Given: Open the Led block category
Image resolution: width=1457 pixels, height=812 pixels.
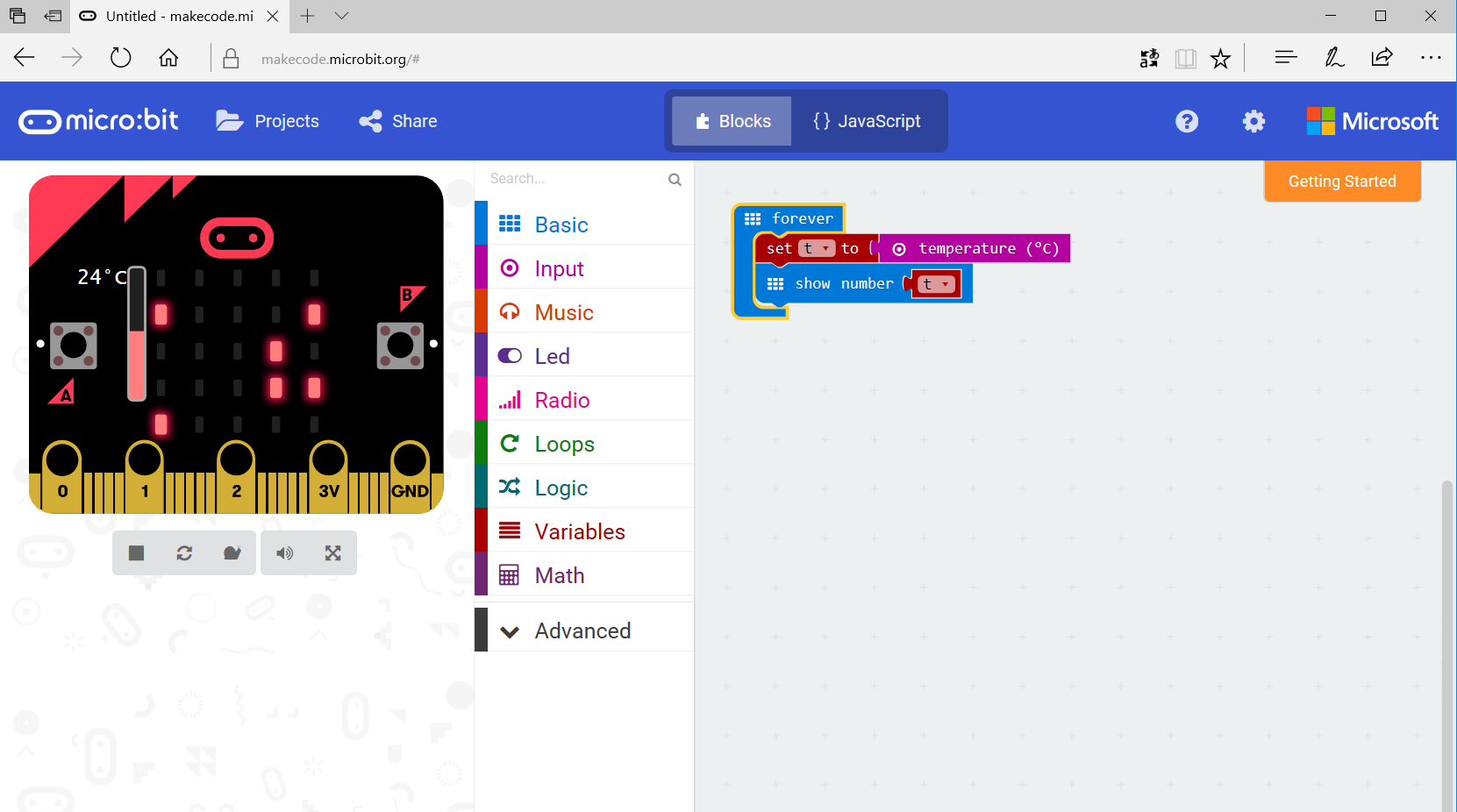Looking at the screenshot, I should click(x=552, y=356).
